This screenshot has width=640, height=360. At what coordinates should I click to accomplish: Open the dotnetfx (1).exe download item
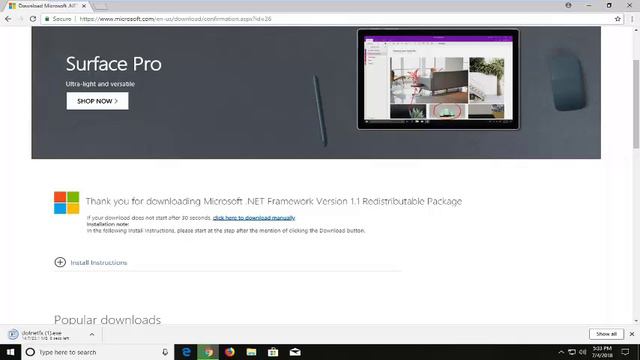coord(45,335)
